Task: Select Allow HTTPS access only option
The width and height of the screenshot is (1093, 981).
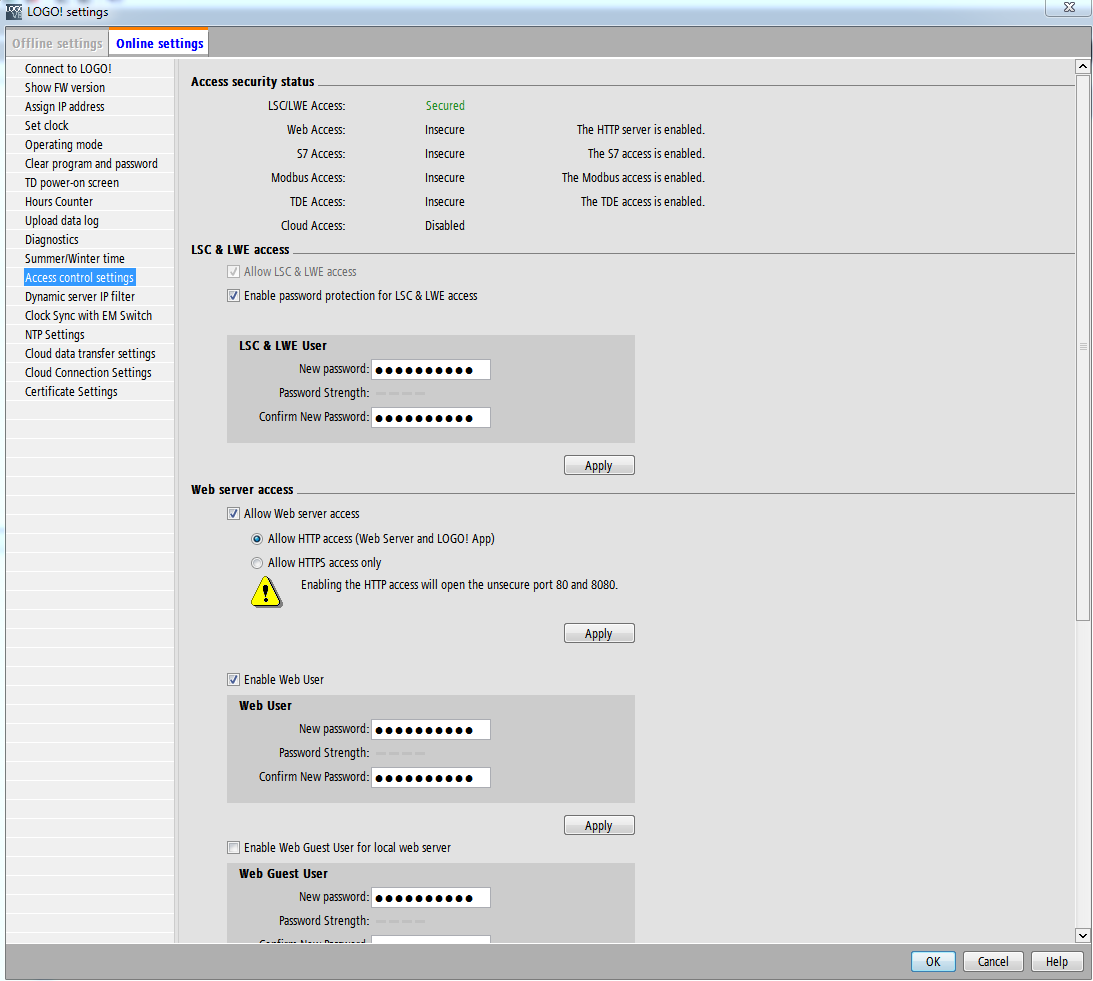Action: pos(257,563)
